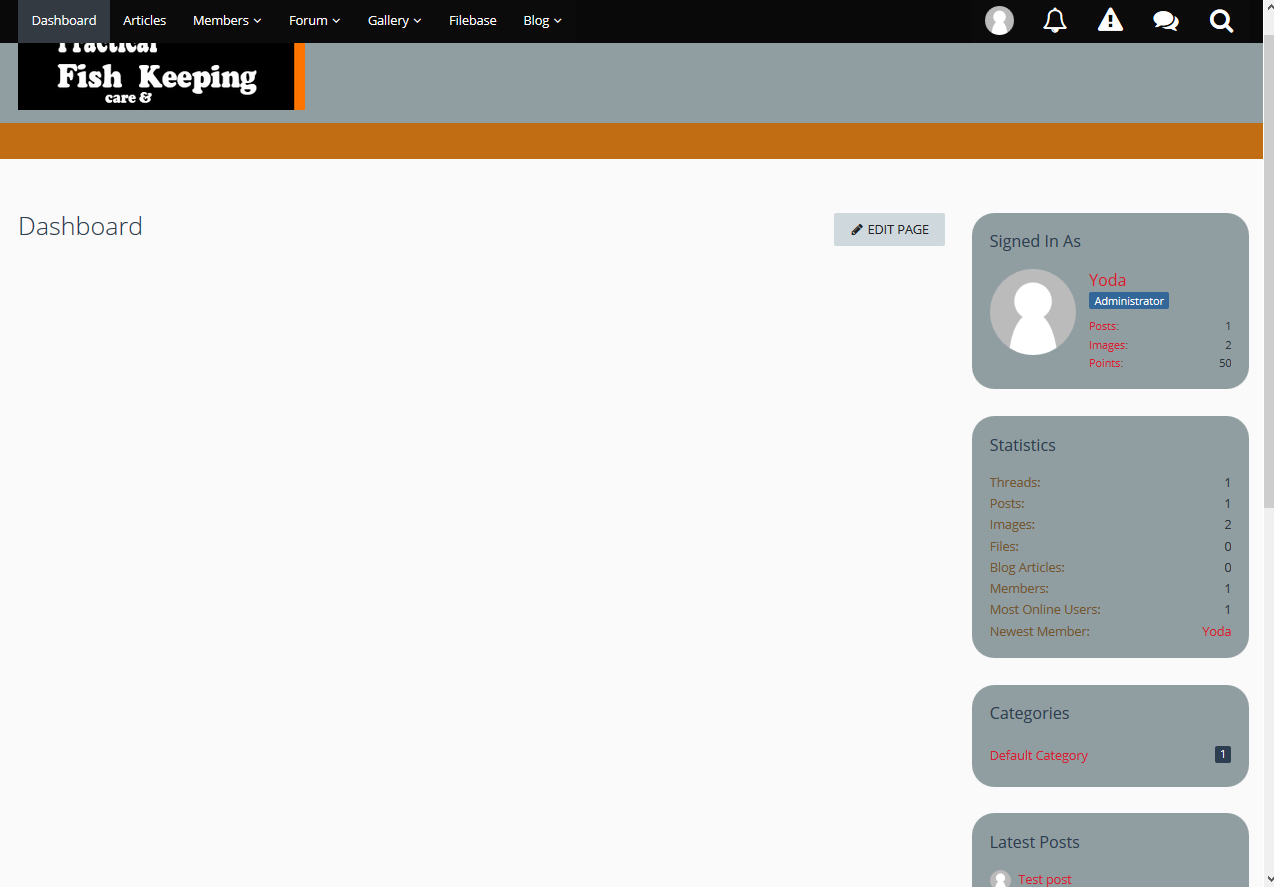Open the Test post link
This screenshot has width=1274, height=887.
click(x=1044, y=879)
